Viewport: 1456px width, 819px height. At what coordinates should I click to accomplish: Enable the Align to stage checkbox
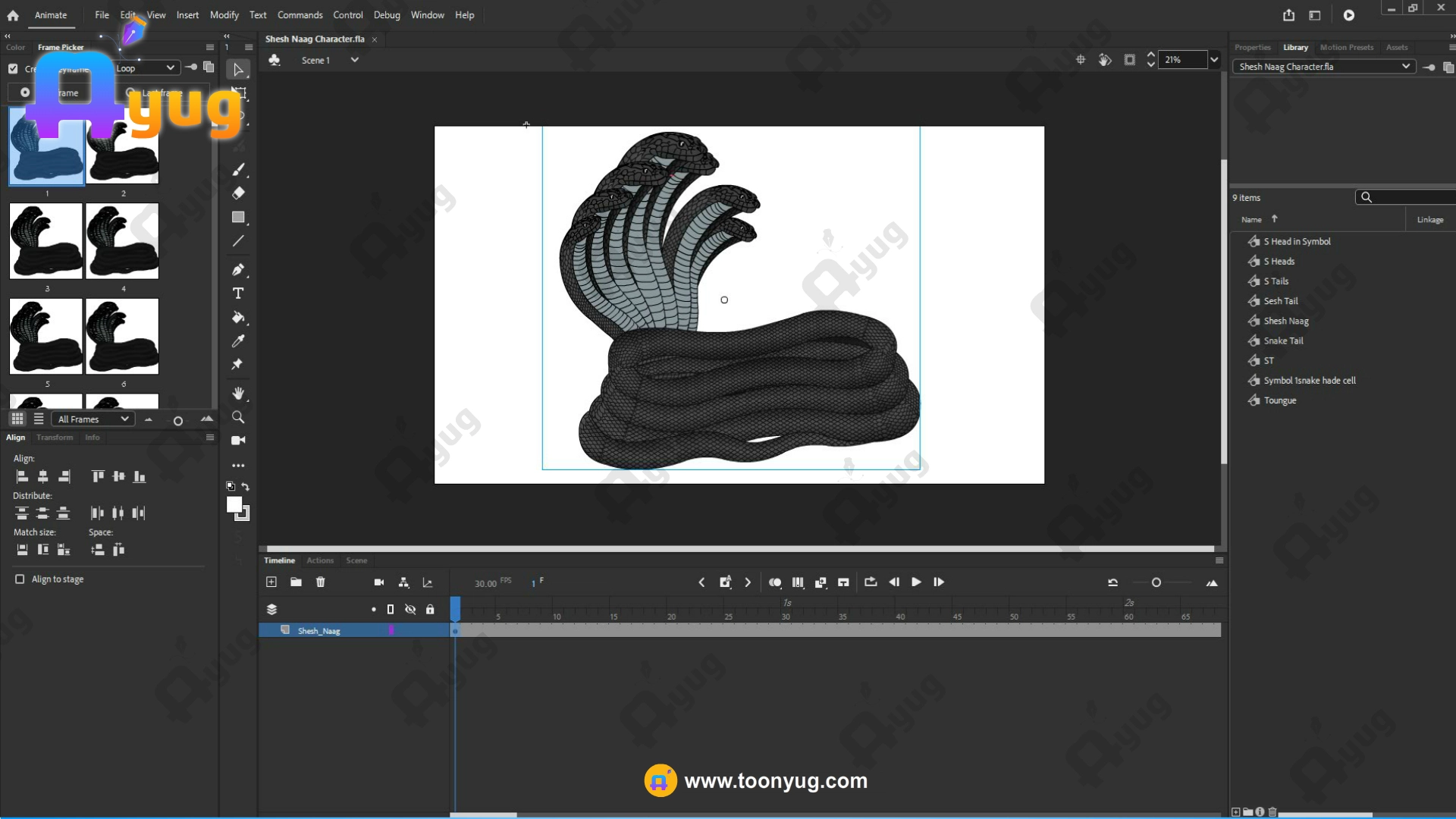(20, 579)
